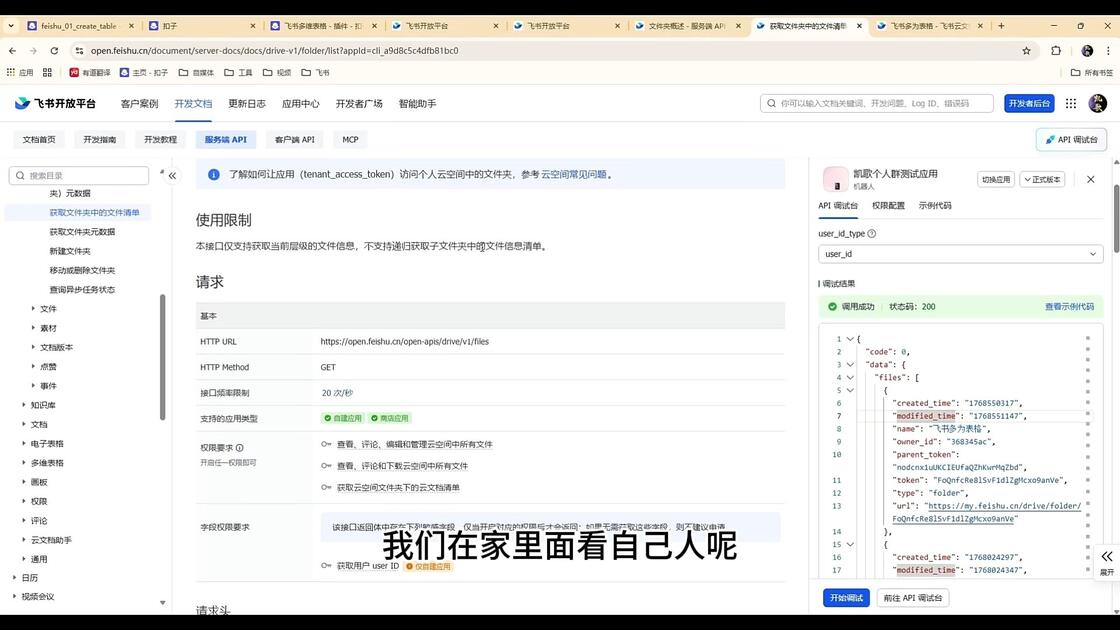Open a new browser tab with plus icon
This screenshot has height=630, width=1120.
click(1001, 26)
